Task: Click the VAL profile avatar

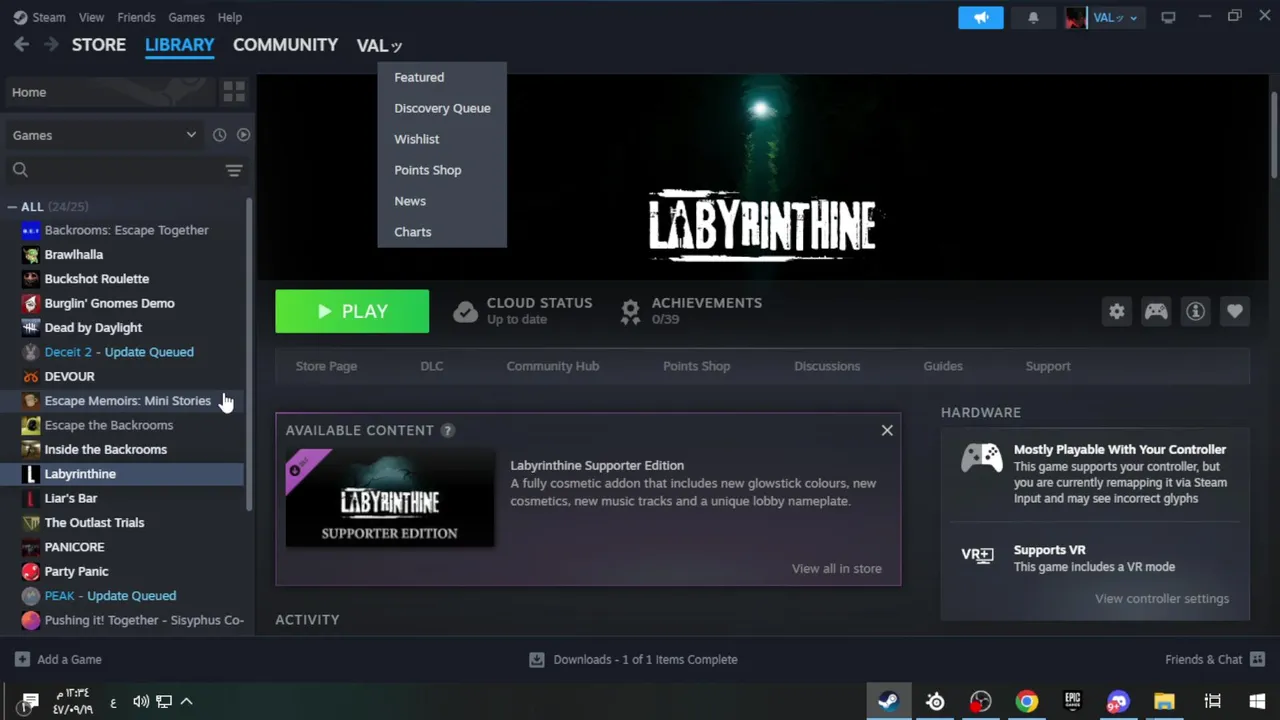Action: (1076, 17)
